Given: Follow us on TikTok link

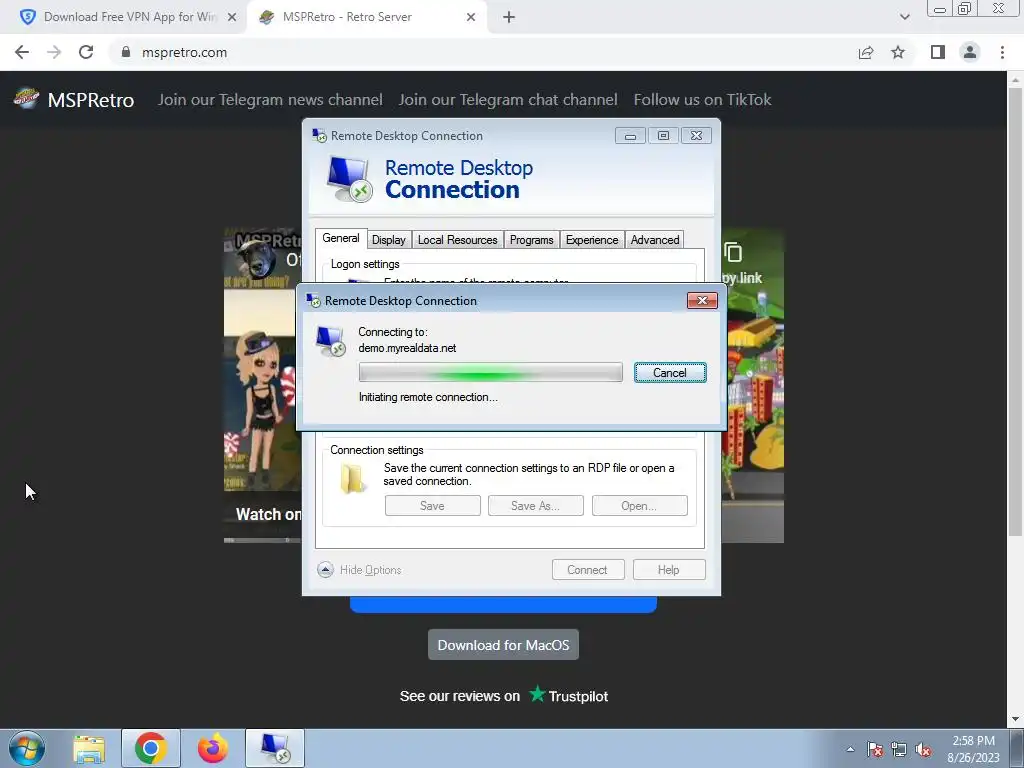Looking at the screenshot, I should [x=702, y=99].
